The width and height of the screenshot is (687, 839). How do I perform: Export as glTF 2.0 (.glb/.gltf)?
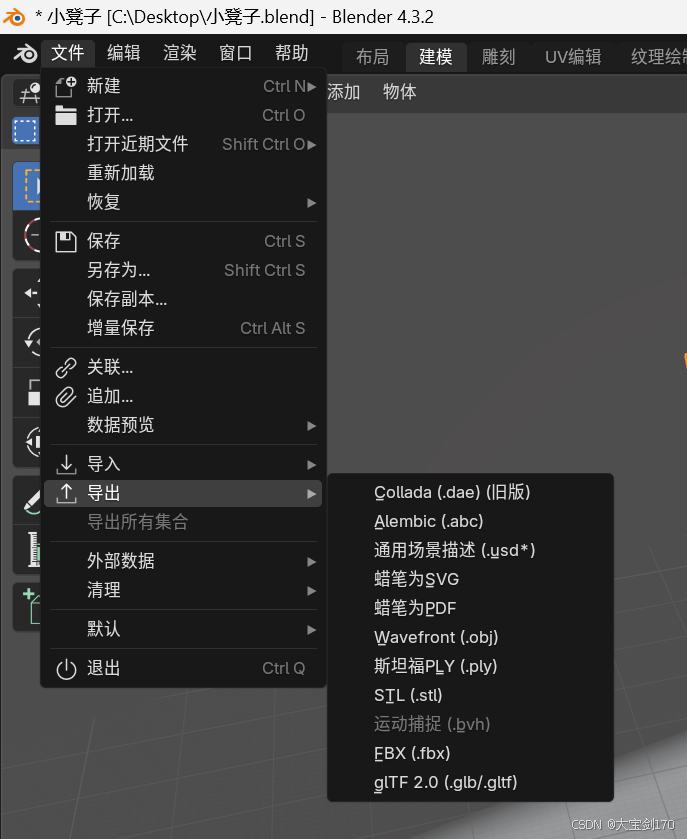(x=470, y=782)
